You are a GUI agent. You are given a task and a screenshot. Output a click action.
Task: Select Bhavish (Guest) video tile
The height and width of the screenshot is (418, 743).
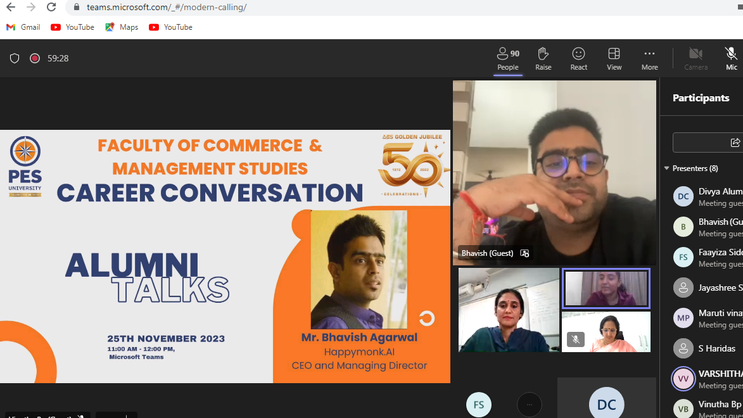pyautogui.click(x=554, y=172)
